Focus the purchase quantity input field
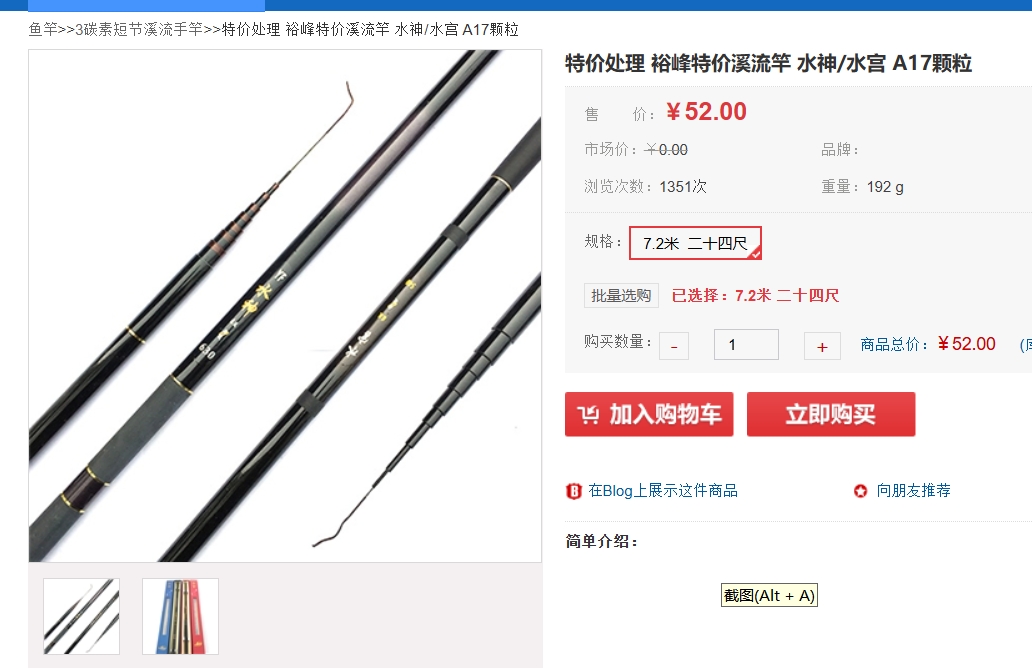Screen dimensions: 1032x669 pyautogui.click(x=746, y=344)
